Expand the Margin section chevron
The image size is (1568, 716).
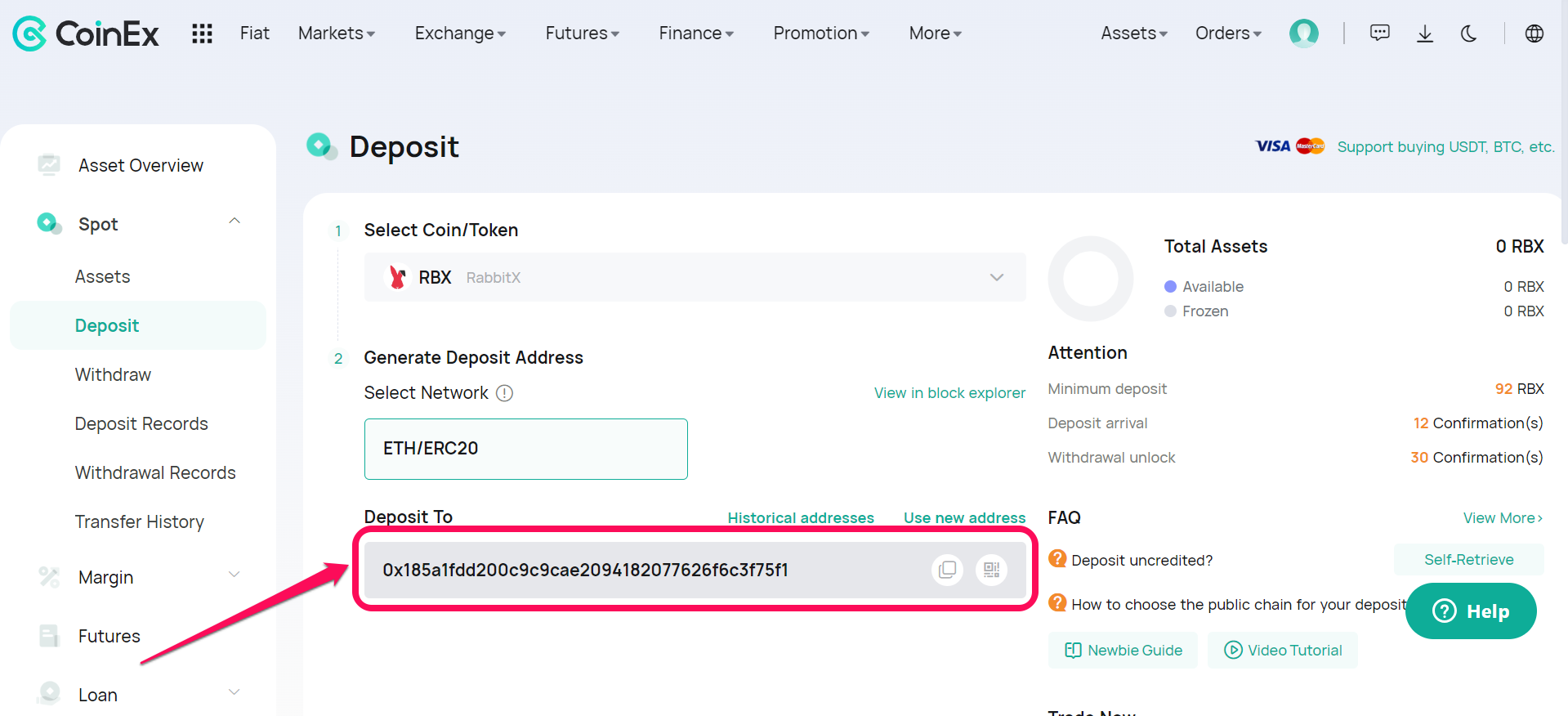[235, 575]
